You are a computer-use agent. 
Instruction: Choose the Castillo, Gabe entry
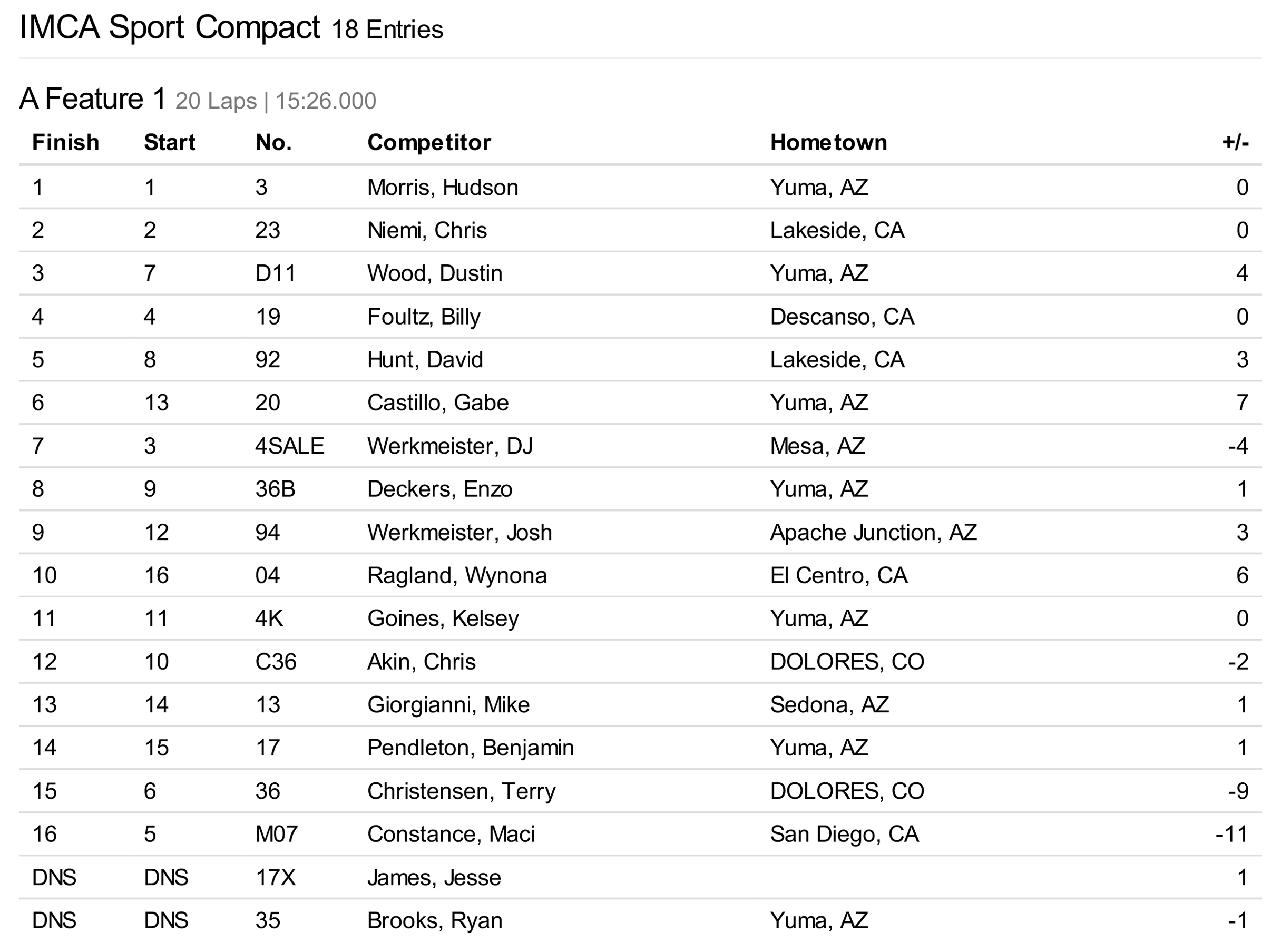pos(438,403)
